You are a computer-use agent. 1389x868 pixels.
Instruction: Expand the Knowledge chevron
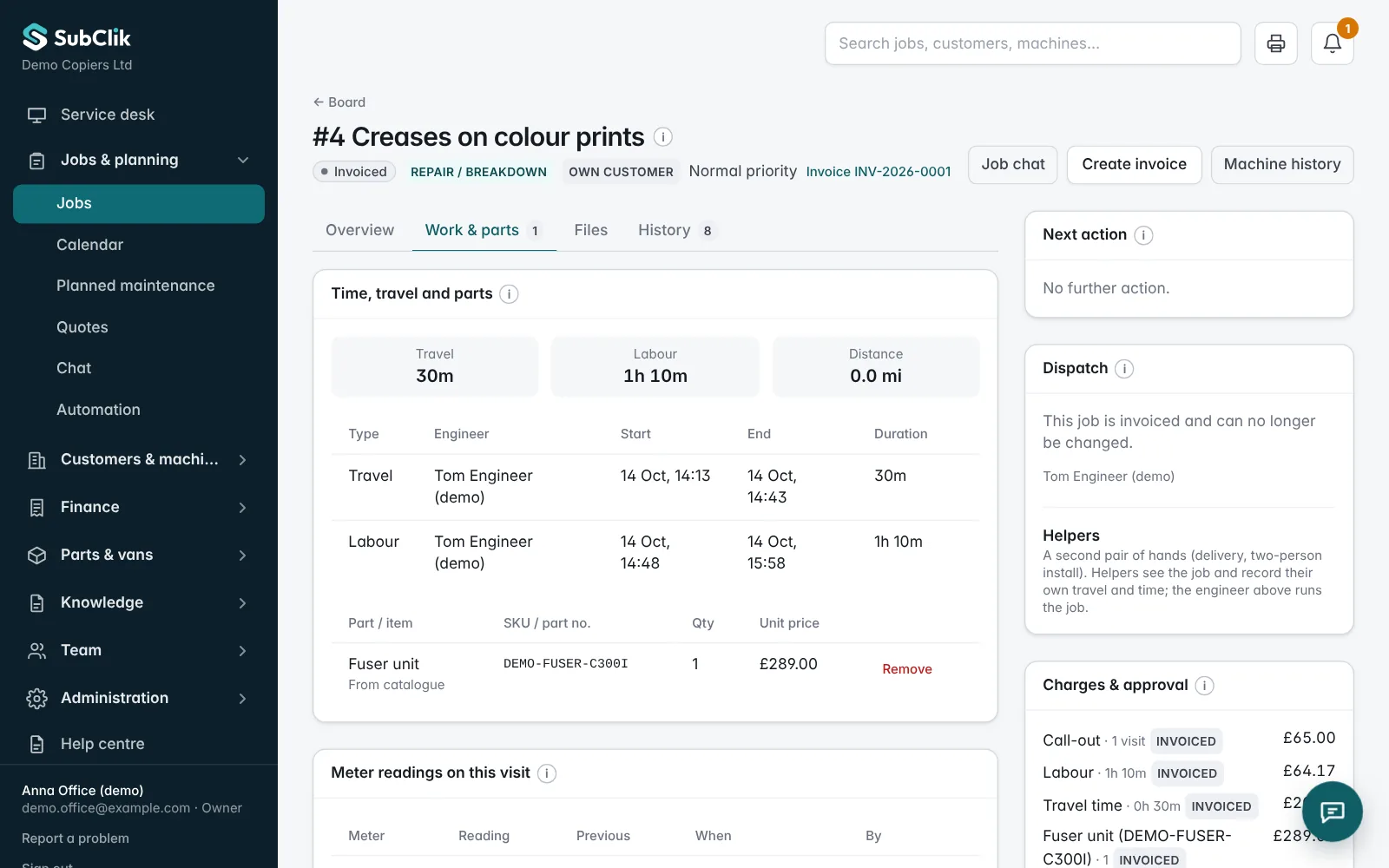tap(243, 603)
